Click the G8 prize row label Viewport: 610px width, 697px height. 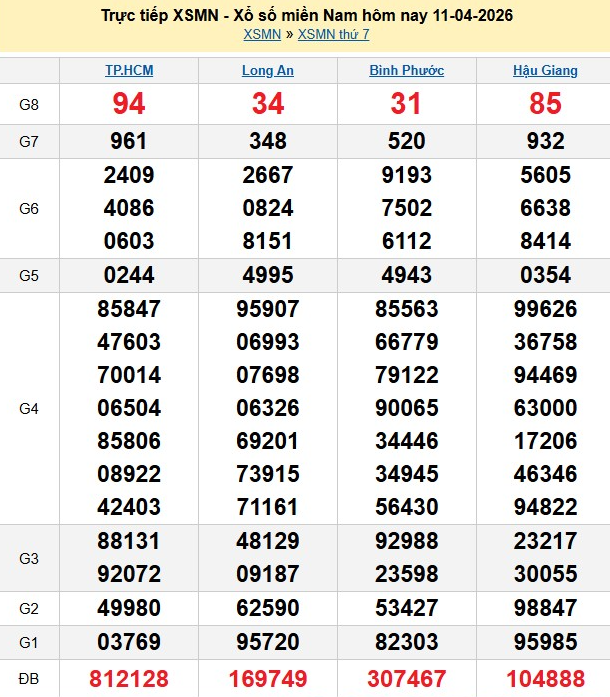29,104
